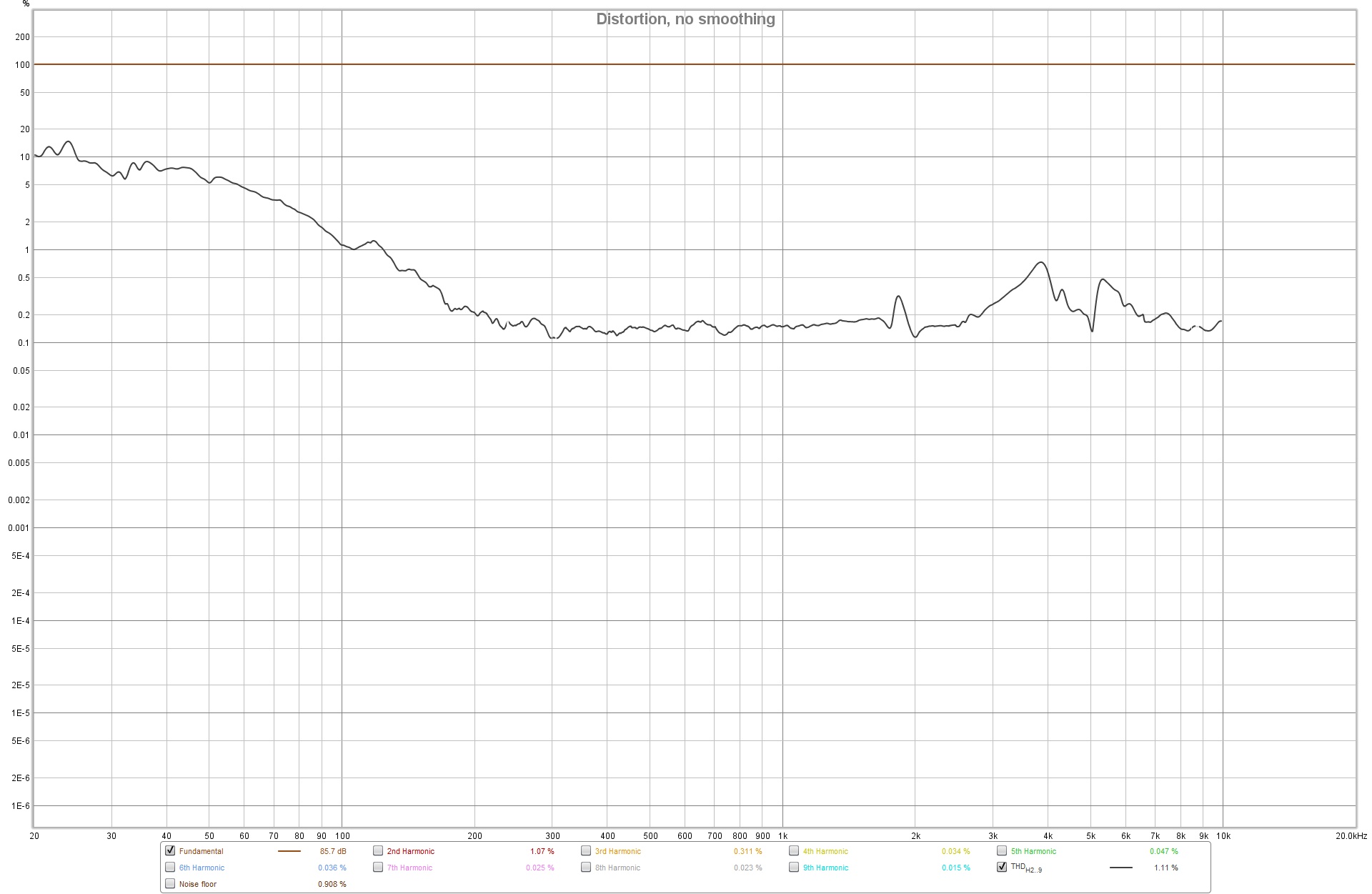1372x894 pixels.
Task: Click the brown Fundamental line sample
Action: [x=289, y=851]
